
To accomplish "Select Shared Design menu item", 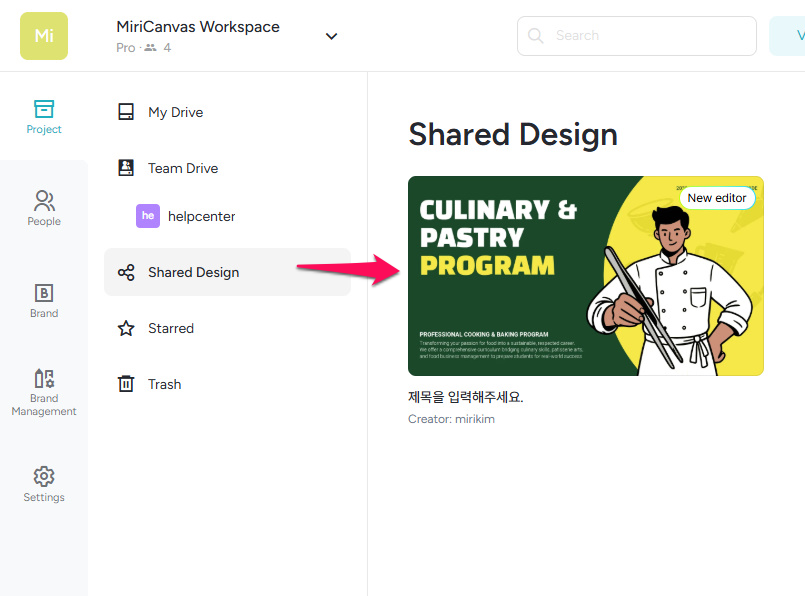I will (194, 272).
